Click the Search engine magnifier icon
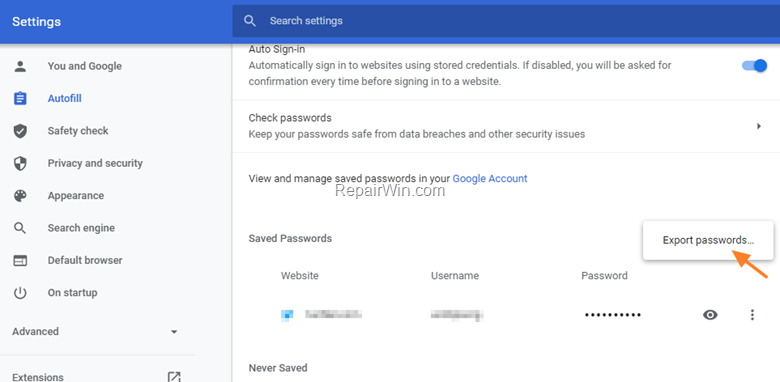Image resolution: width=780 pixels, height=382 pixels. pyautogui.click(x=20, y=228)
